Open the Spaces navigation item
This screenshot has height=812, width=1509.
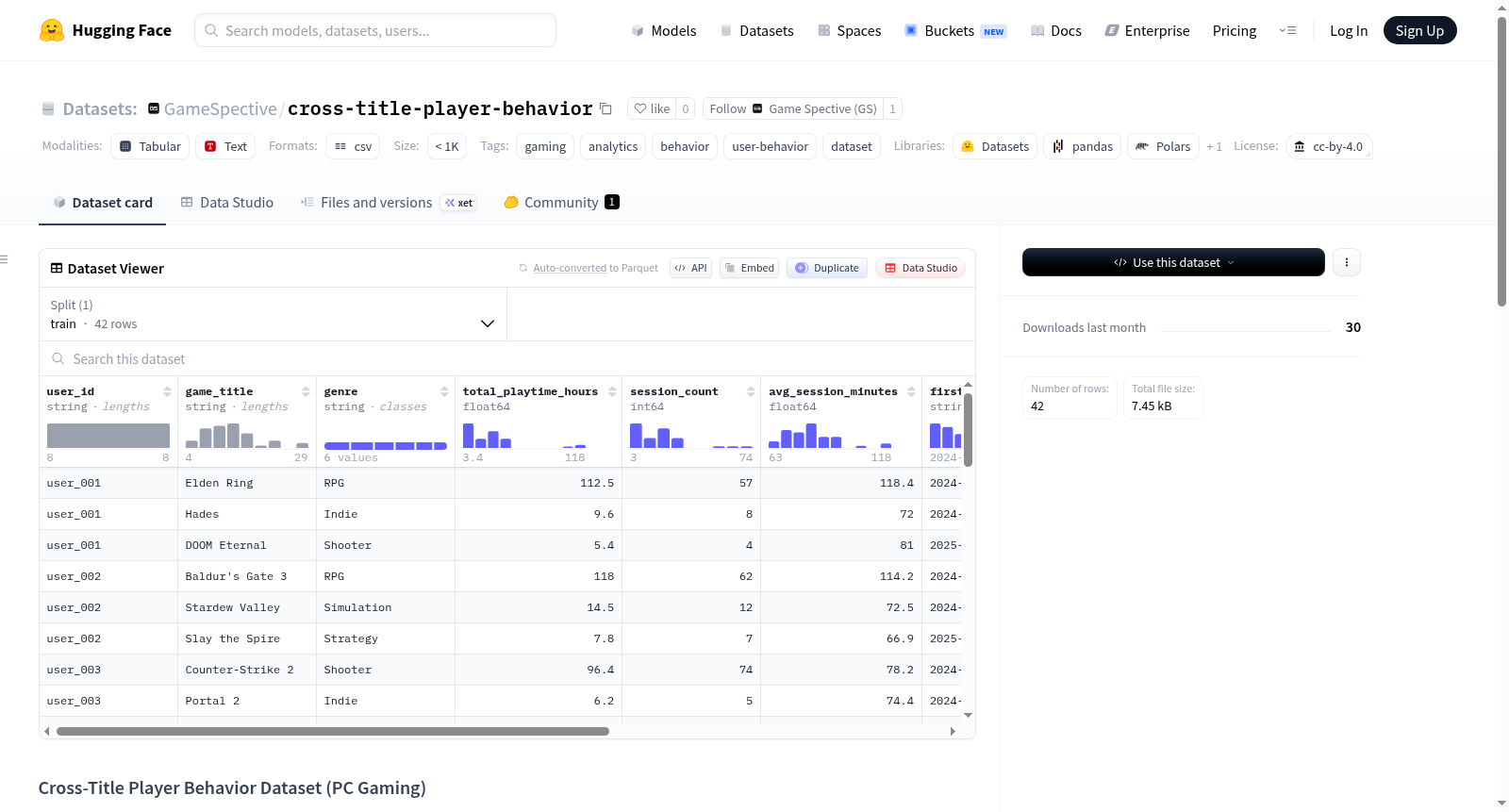coord(850,30)
